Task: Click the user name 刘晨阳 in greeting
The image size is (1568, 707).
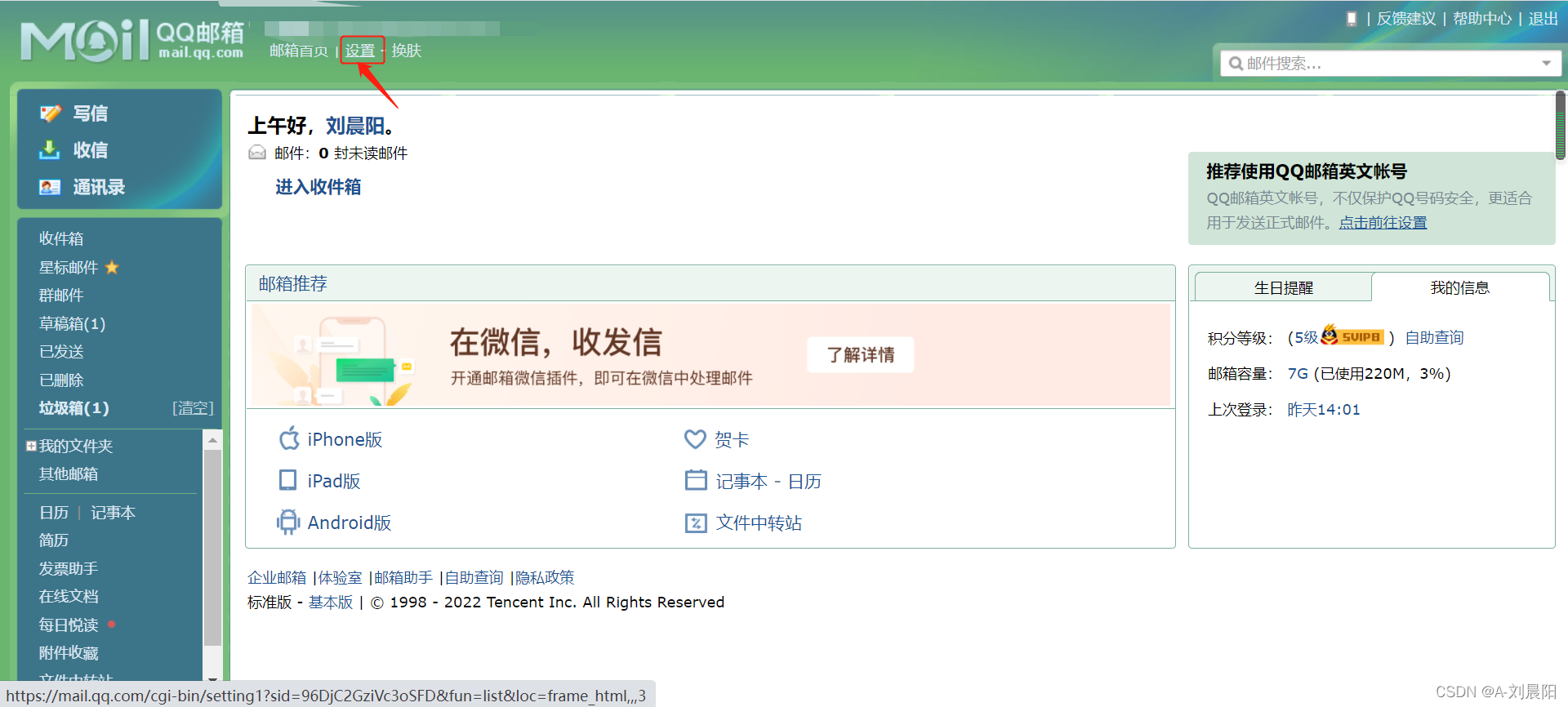Action: pyautogui.click(x=355, y=126)
